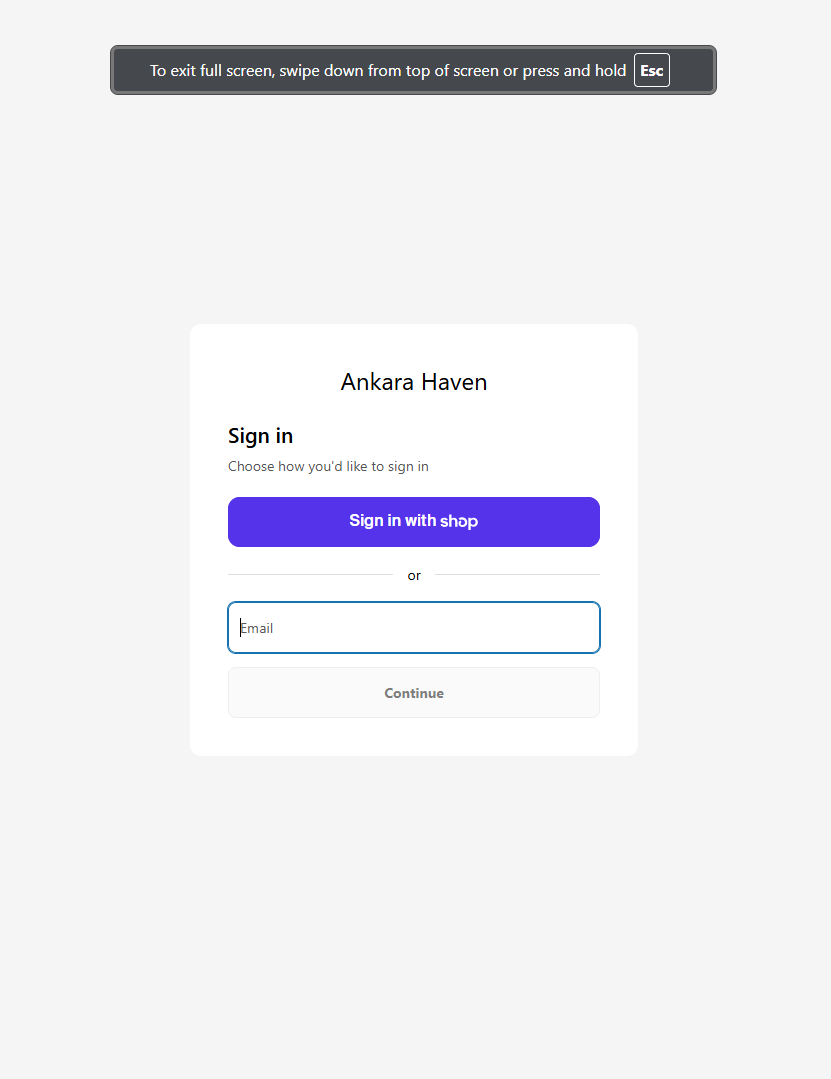Screen dimensions: 831x1079
Task: Click the Sign in with shop button
Action: click(413, 522)
